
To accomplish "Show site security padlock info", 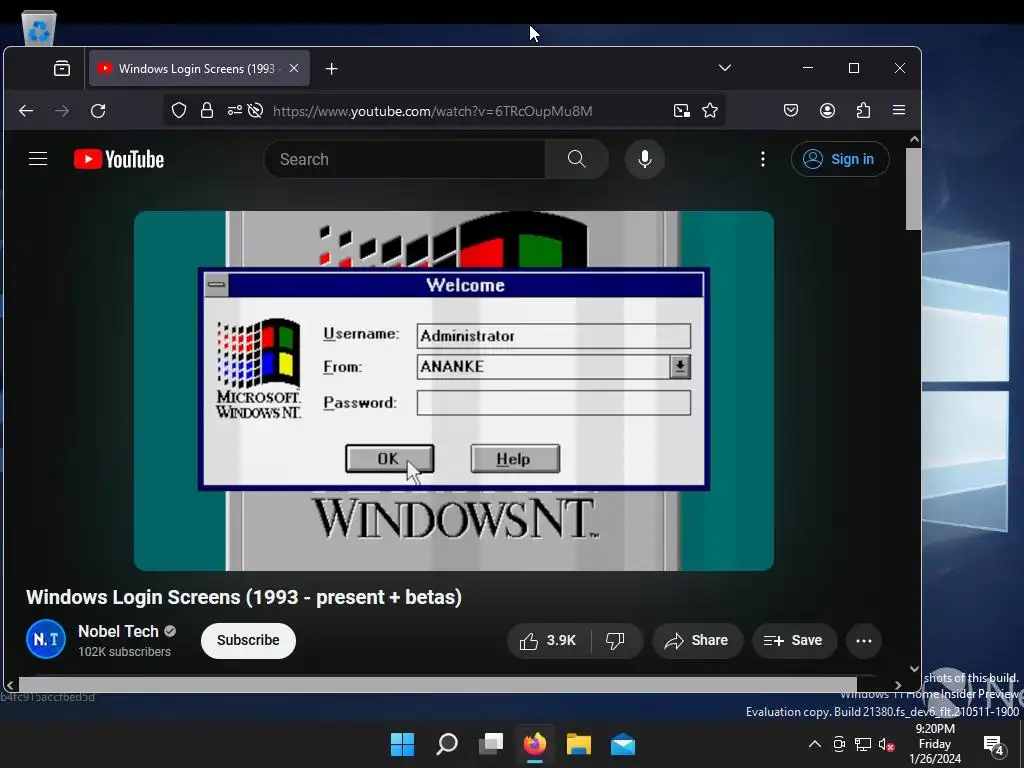I will coord(207,111).
